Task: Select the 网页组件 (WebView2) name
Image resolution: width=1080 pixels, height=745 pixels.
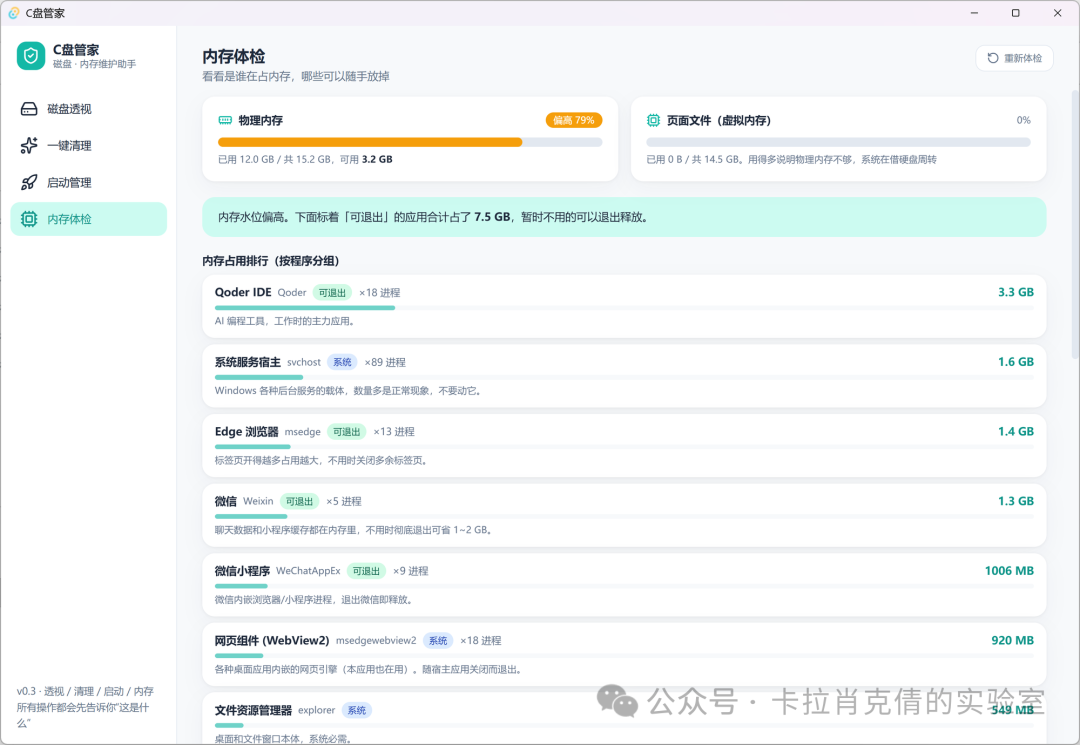Action: pos(272,640)
